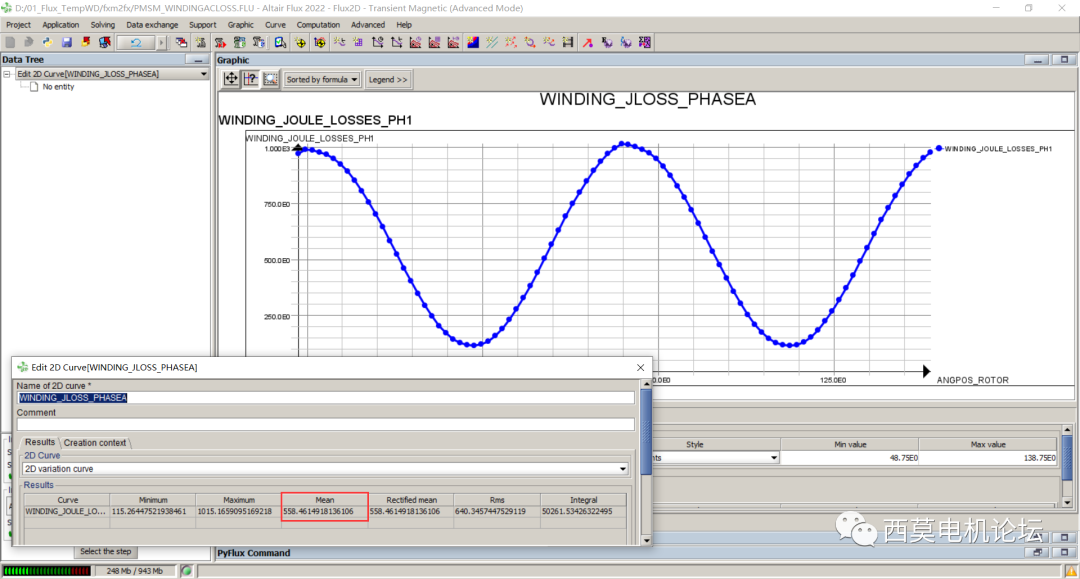Image resolution: width=1080 pixels, height=579 pixels.
Task: Click the red arrow over yellow folder icon
Action: click(x=85, y=43)
